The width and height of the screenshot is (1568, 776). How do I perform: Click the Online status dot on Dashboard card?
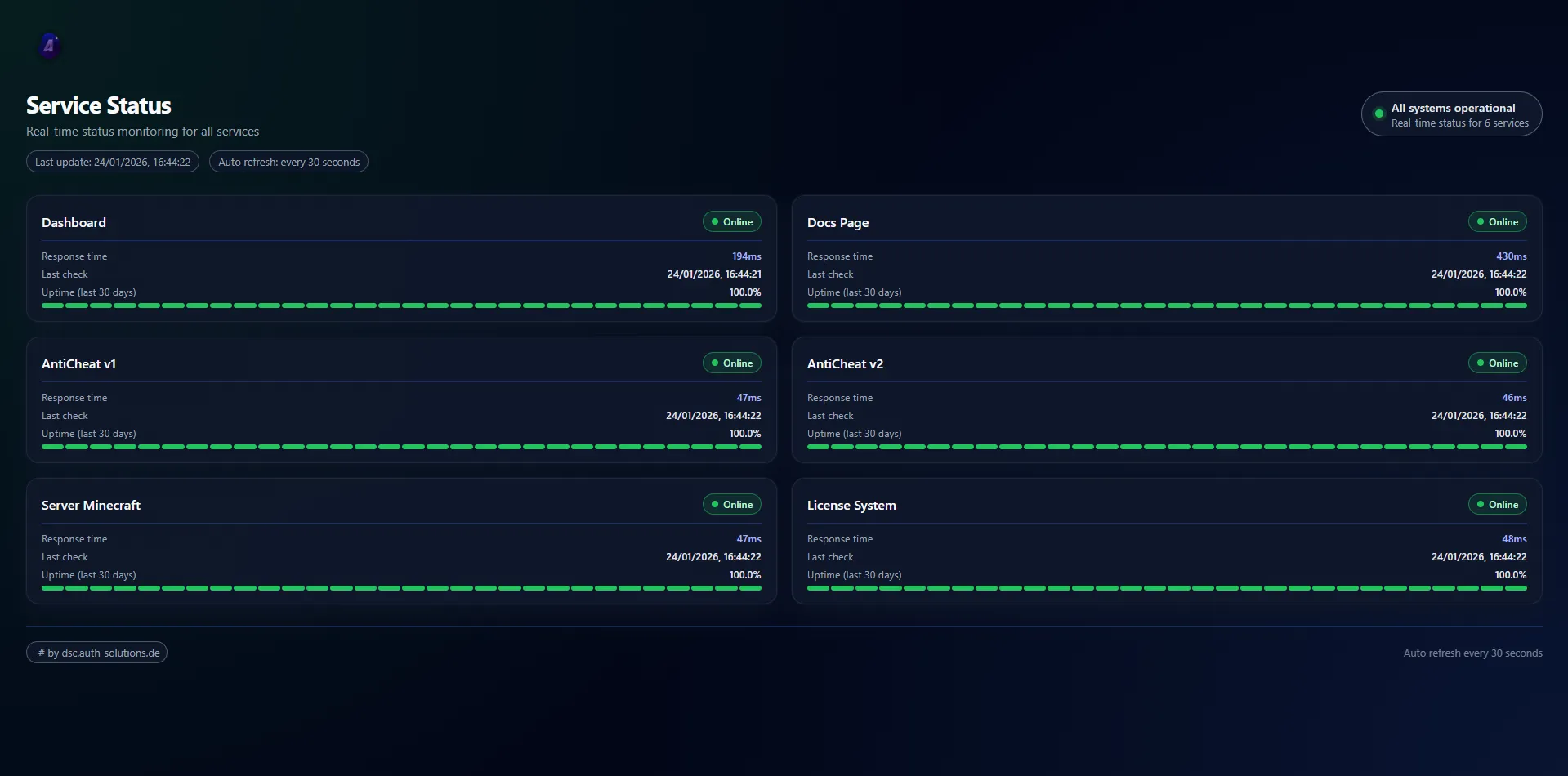click(716, 221)
